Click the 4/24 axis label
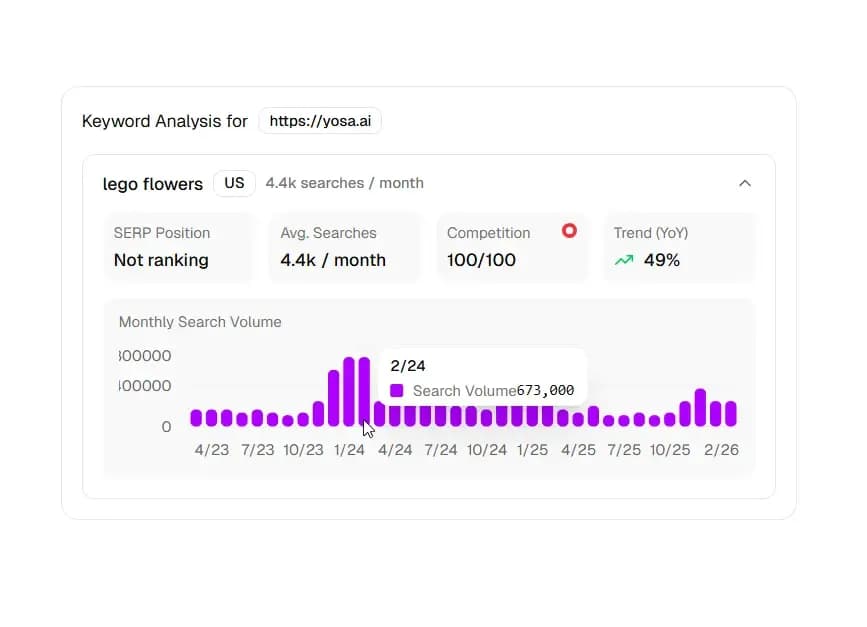867x627 pixels. (x=395, y=450)
